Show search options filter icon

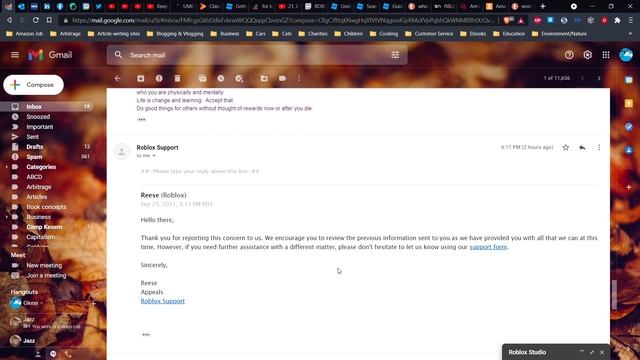click(395, 55)
